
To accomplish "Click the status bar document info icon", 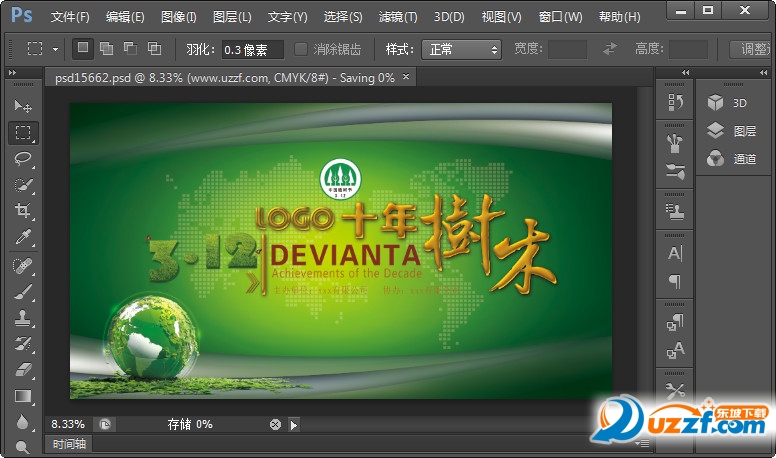I will (x=105, y=424).
